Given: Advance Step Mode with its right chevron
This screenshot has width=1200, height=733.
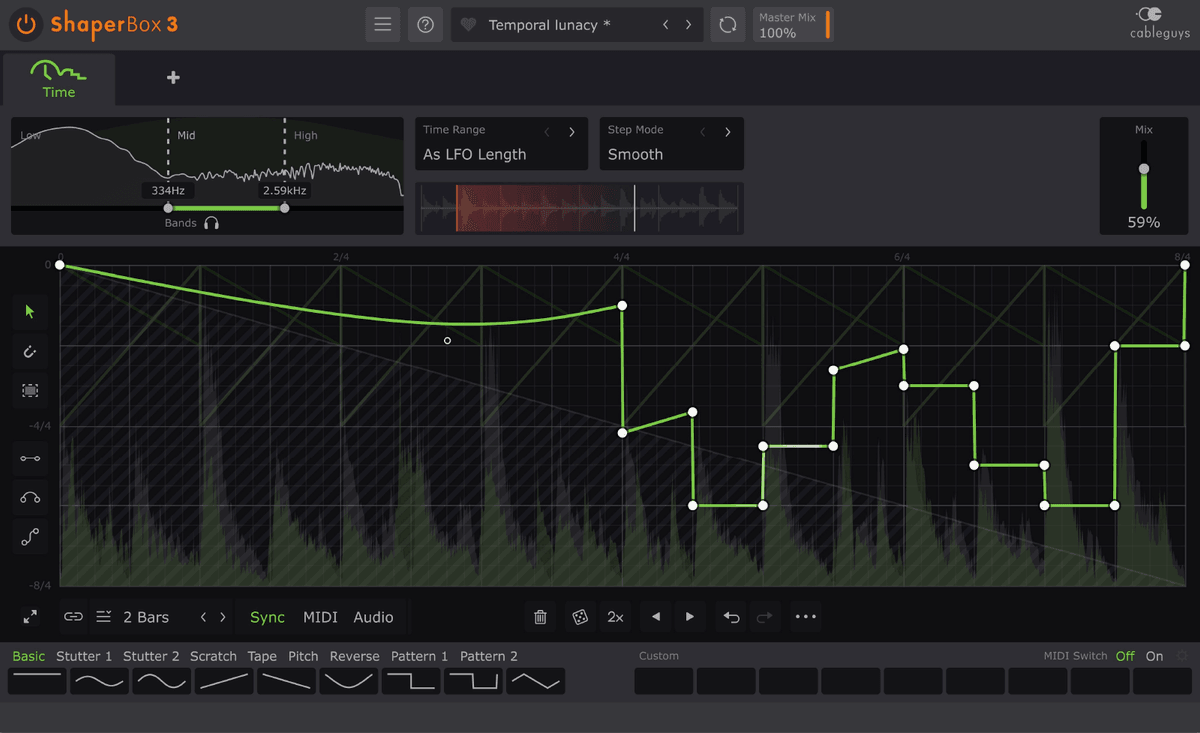Looking at the screenshot, I should [x=727, y=130].
